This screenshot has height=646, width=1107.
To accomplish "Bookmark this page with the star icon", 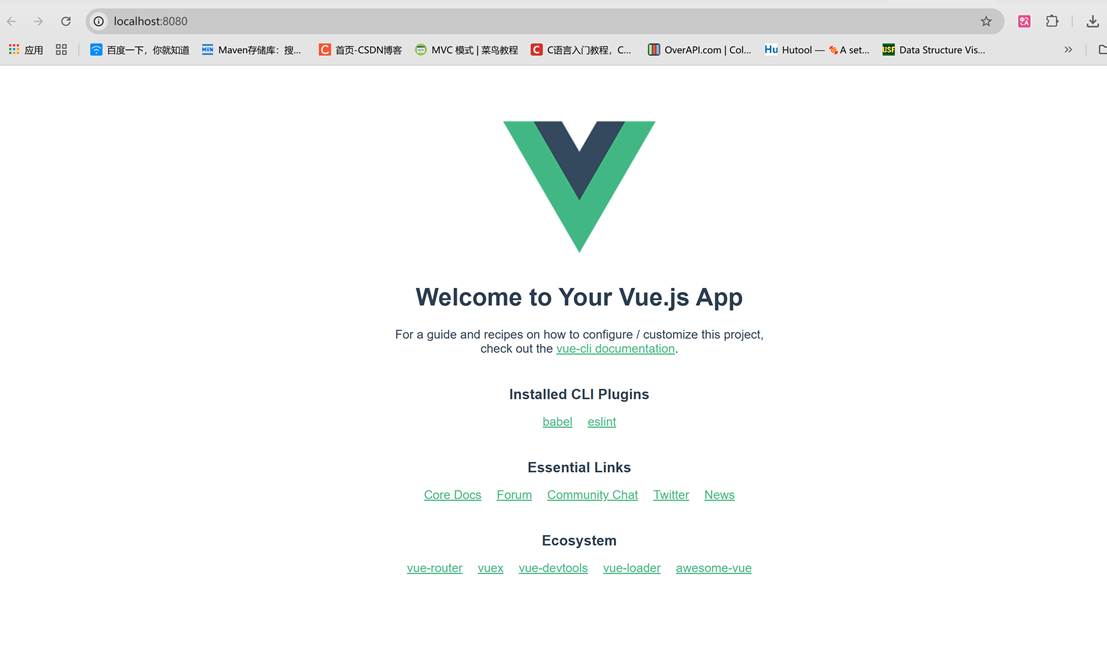I will point(986,21).
